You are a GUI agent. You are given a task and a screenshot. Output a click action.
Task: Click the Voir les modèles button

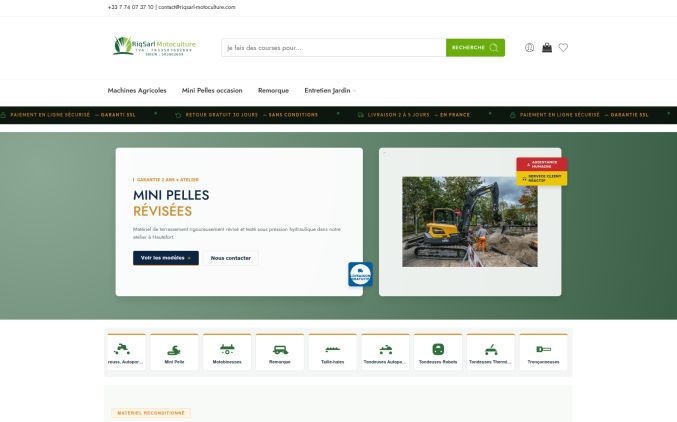[166, 258]
